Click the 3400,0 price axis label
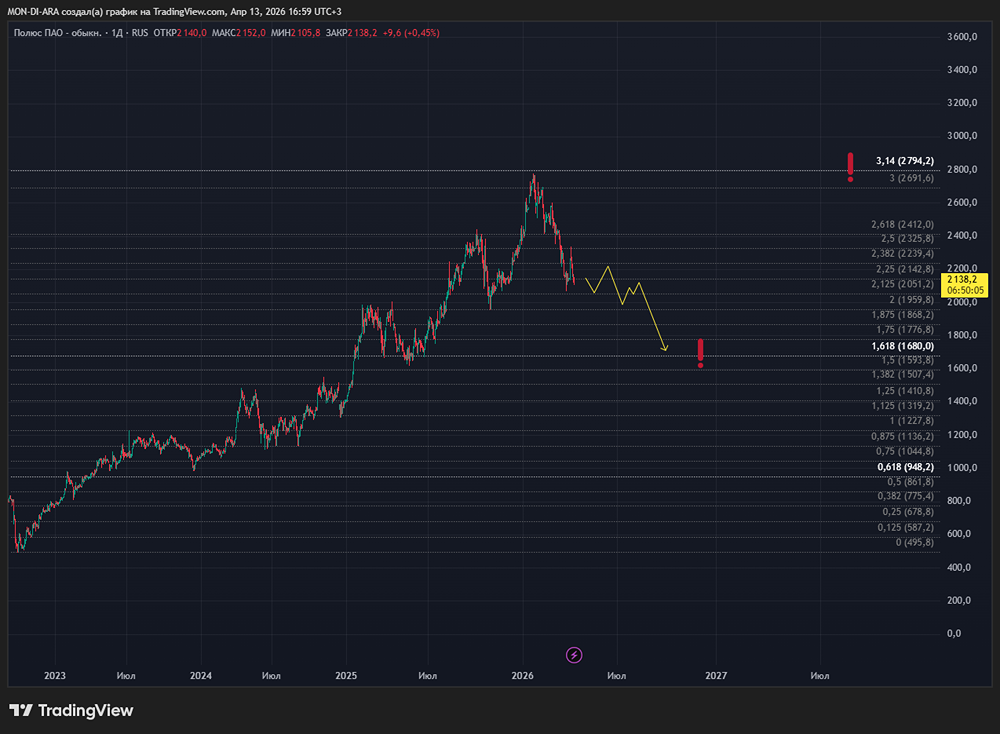This screenshot has height=734, width=1000. 962,70
